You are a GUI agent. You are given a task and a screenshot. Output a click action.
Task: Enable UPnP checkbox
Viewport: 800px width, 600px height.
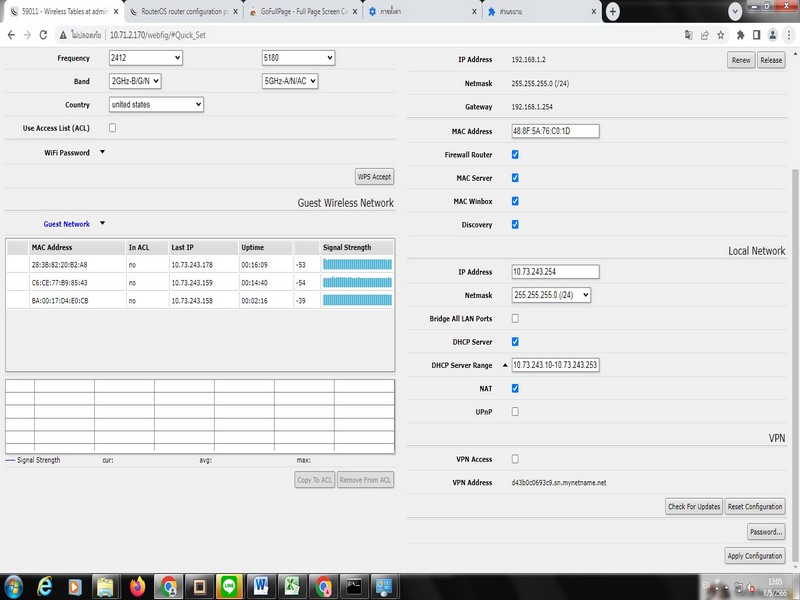click(x=515, y=412)
